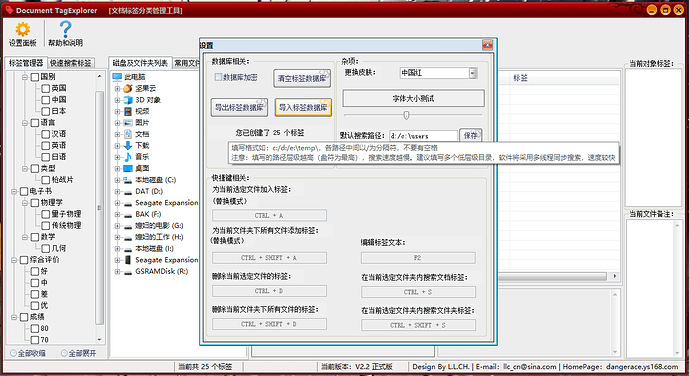Click the 保存 button beside search path
Viewport: 689px width, 376px height.
point(471,135)
